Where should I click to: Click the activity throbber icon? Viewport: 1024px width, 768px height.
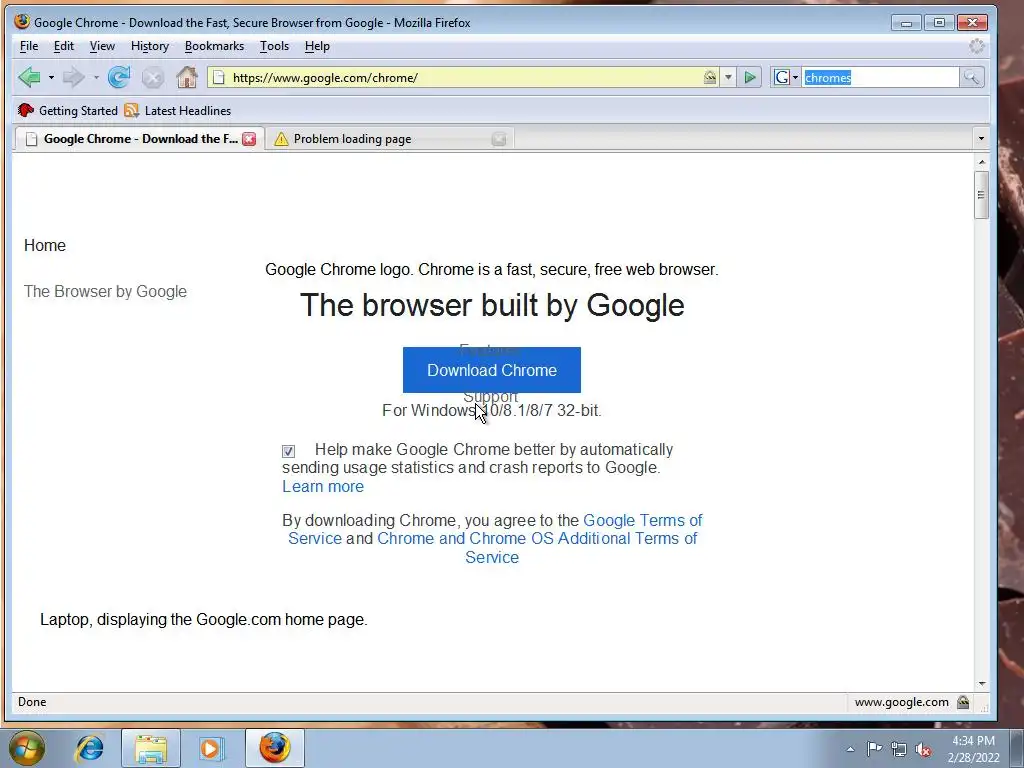976,46
